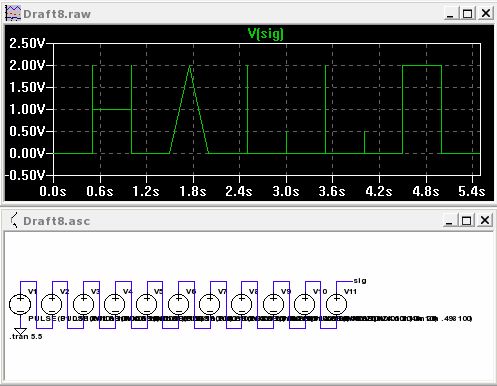Select voltage source V6 symbol

[178, 304]
